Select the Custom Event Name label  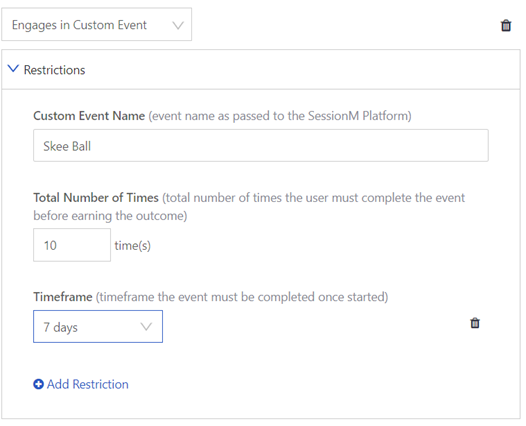click(x=89, y=116)
